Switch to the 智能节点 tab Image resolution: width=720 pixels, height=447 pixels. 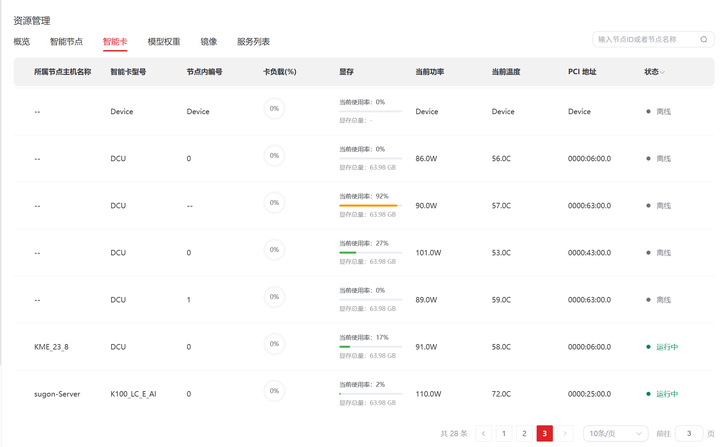[66, 42]
